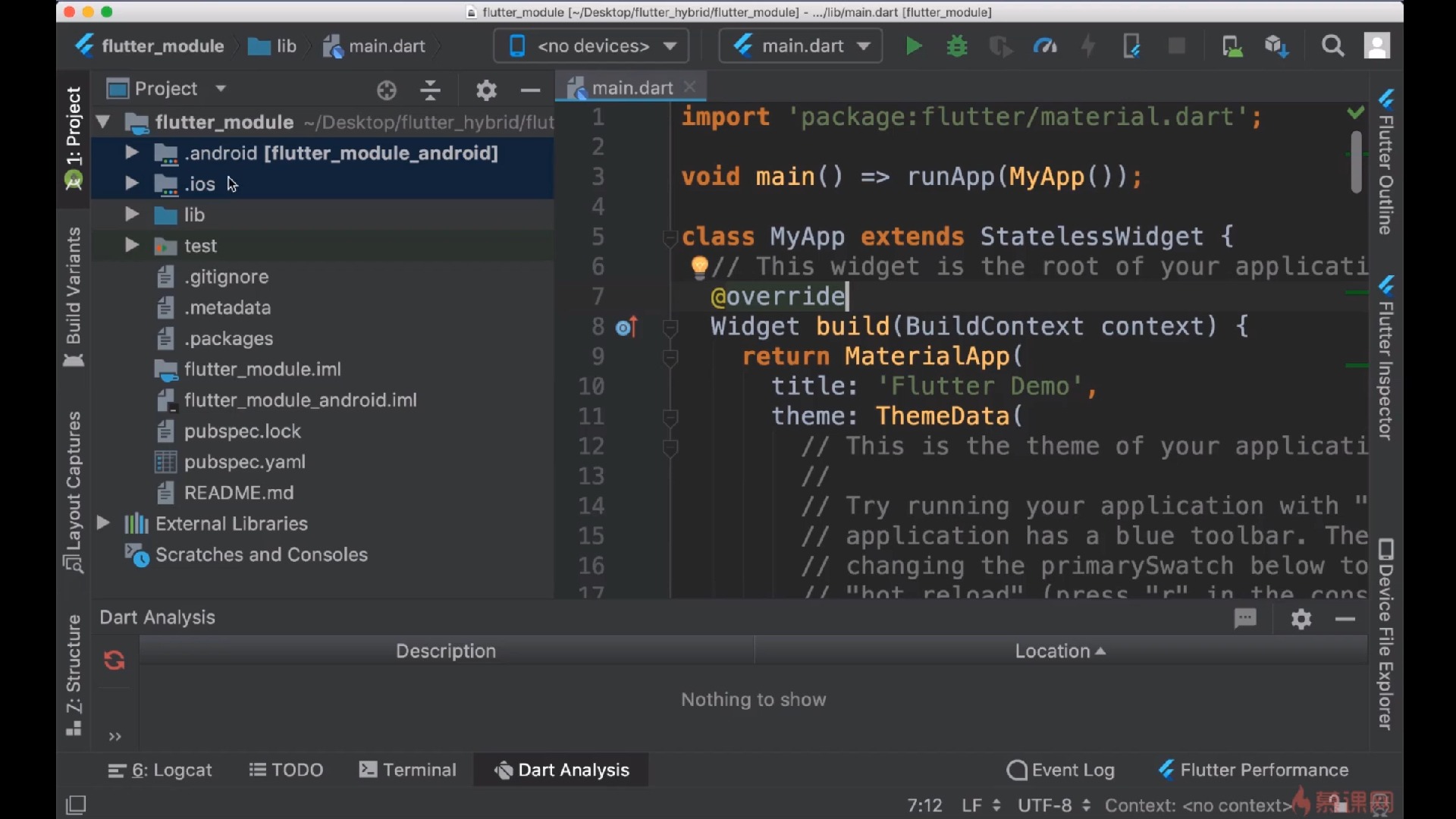Open the line separator LF selector
Screen dimensions: 1456x819
(x=981, y=805)
